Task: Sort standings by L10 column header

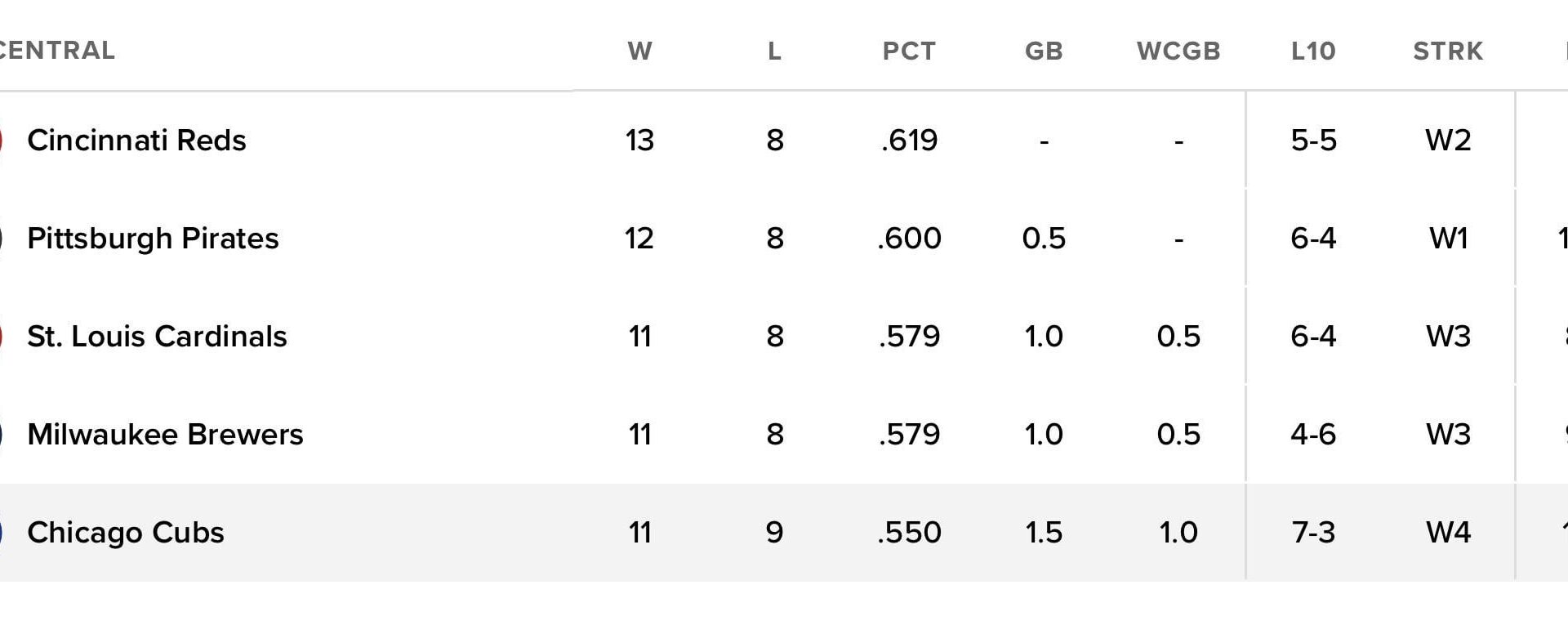Action: coord(1313,51)
